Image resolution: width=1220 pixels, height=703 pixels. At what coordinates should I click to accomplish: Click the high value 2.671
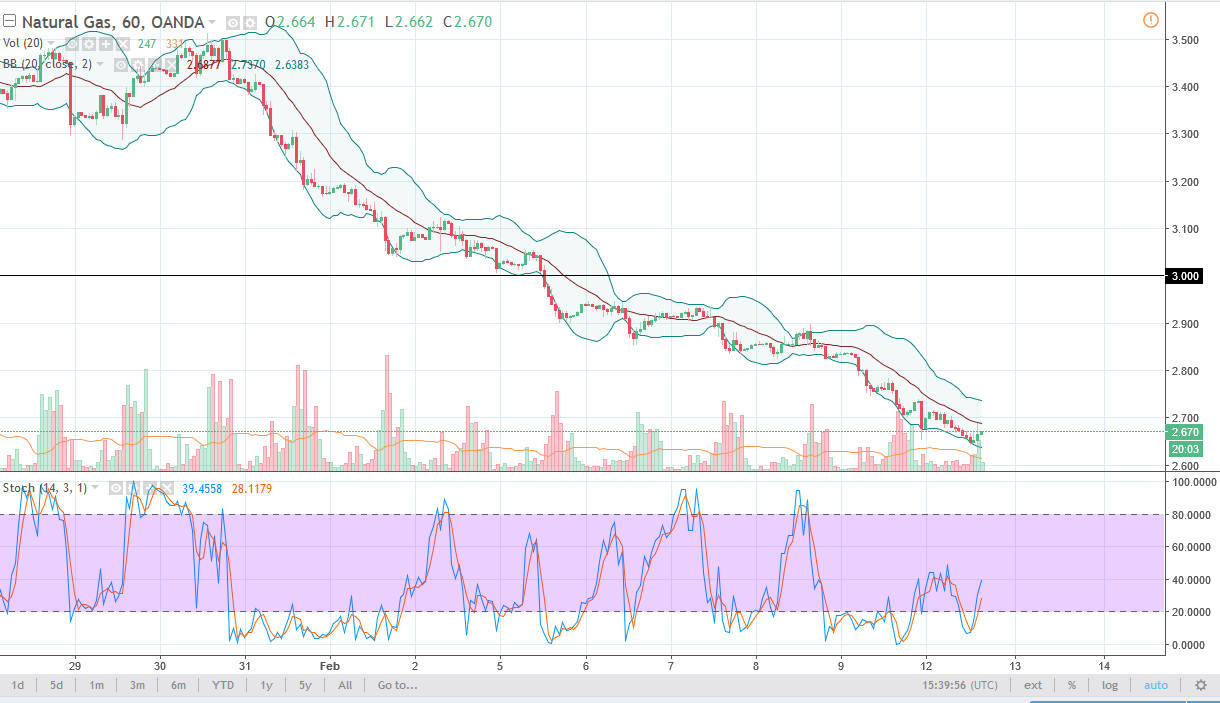pyautogui.click(x=358, y=22)
